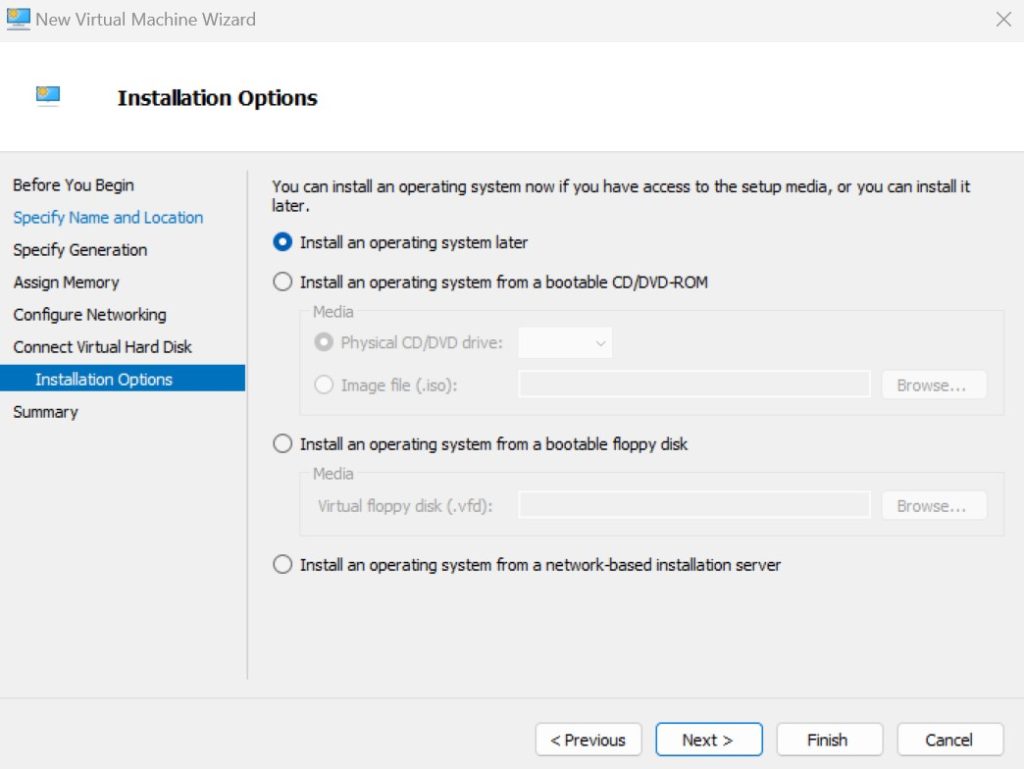The width and height of the screenshot is (1024, 769).
Task: Open the Summary page in sidebar
Action: tap(45, 412)
